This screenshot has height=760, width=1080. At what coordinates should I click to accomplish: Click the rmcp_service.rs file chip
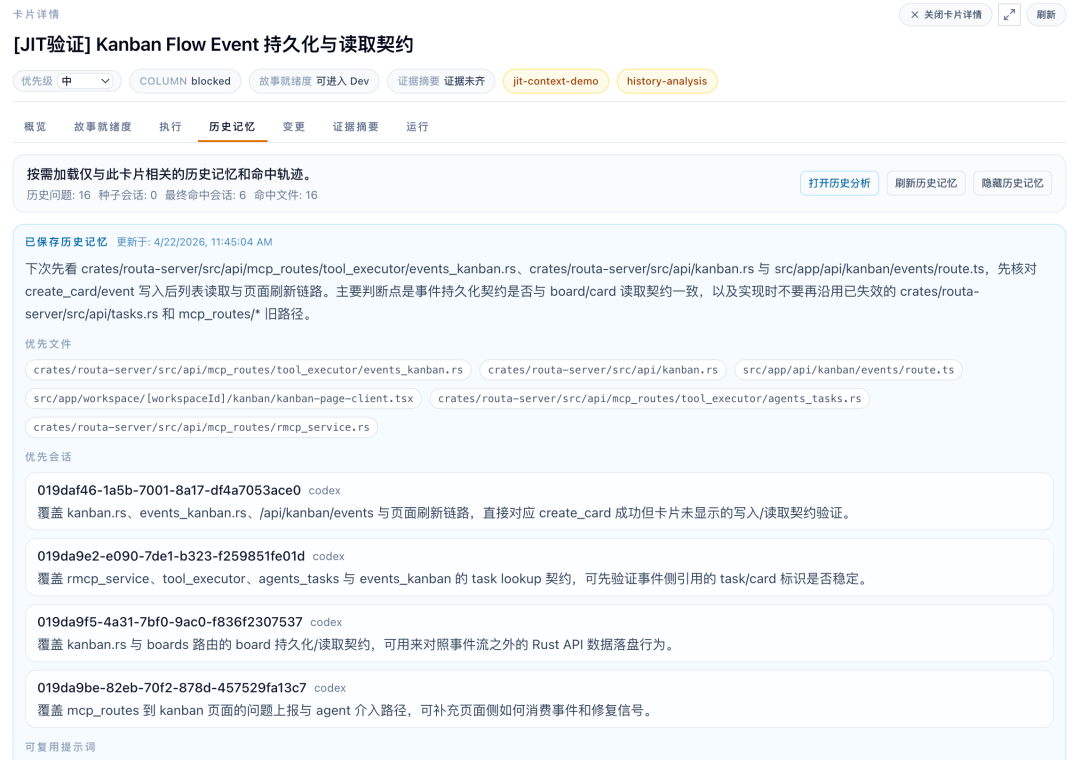pyautogui.click(x=201, y=427)
